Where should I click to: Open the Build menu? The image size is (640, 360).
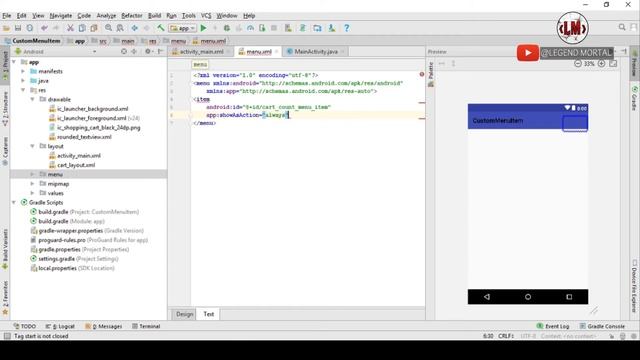[x=154, y=16]
